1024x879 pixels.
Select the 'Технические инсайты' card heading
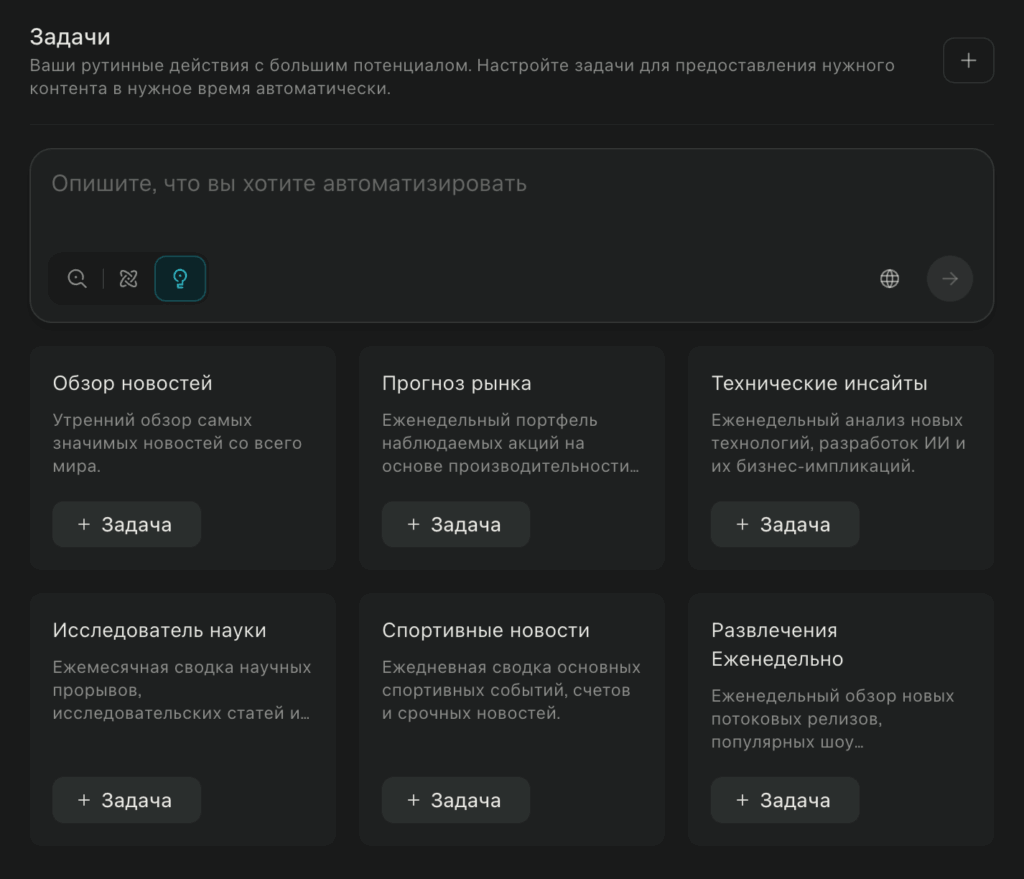click(x=819, y=383)
